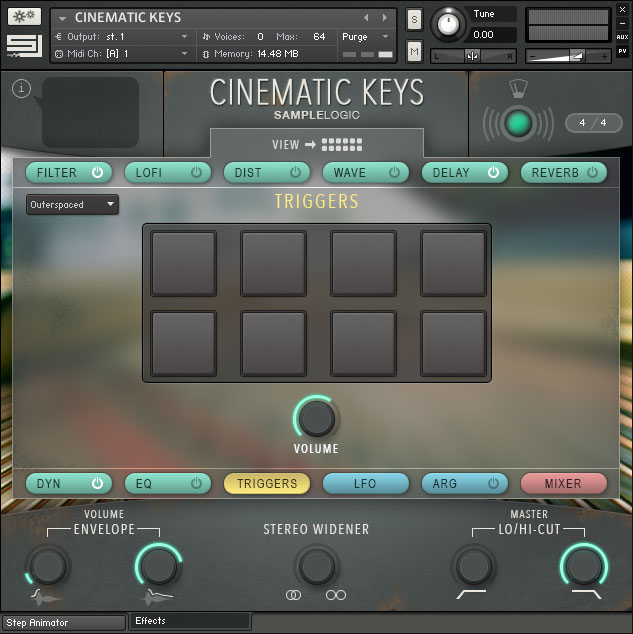Switch to the LFO tab

(365, 483)
